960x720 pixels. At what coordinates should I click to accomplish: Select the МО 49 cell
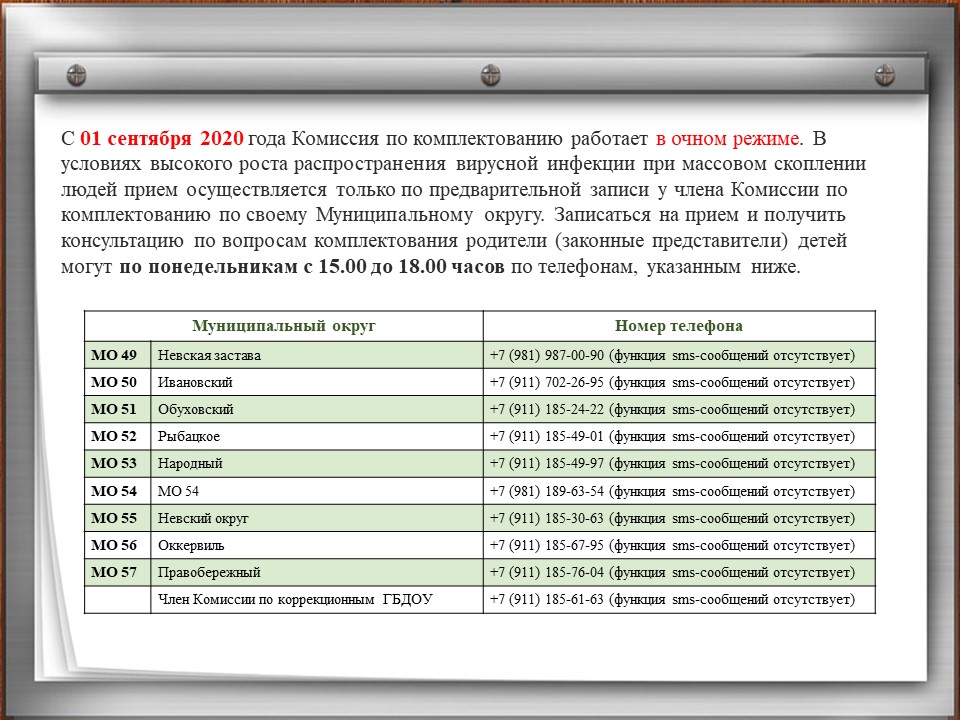pos(114,355)
